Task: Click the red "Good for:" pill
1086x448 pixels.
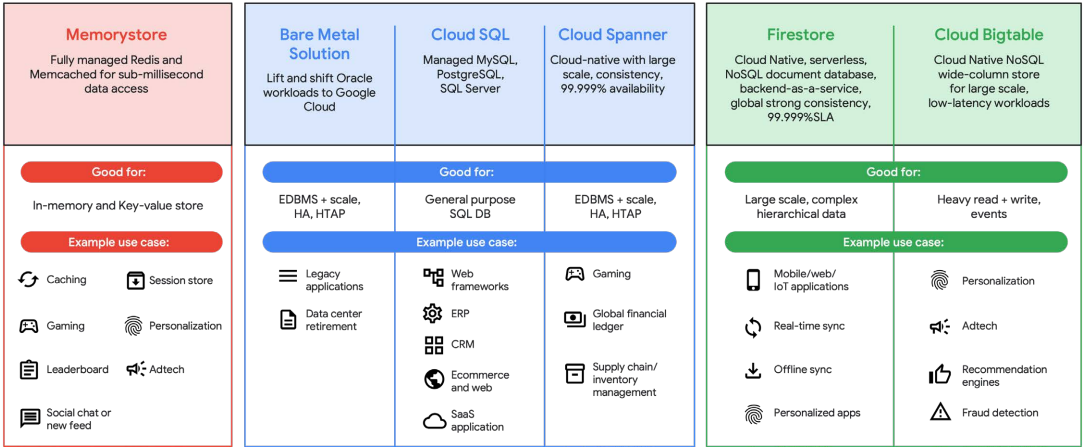Action: (x=122, y=172)
